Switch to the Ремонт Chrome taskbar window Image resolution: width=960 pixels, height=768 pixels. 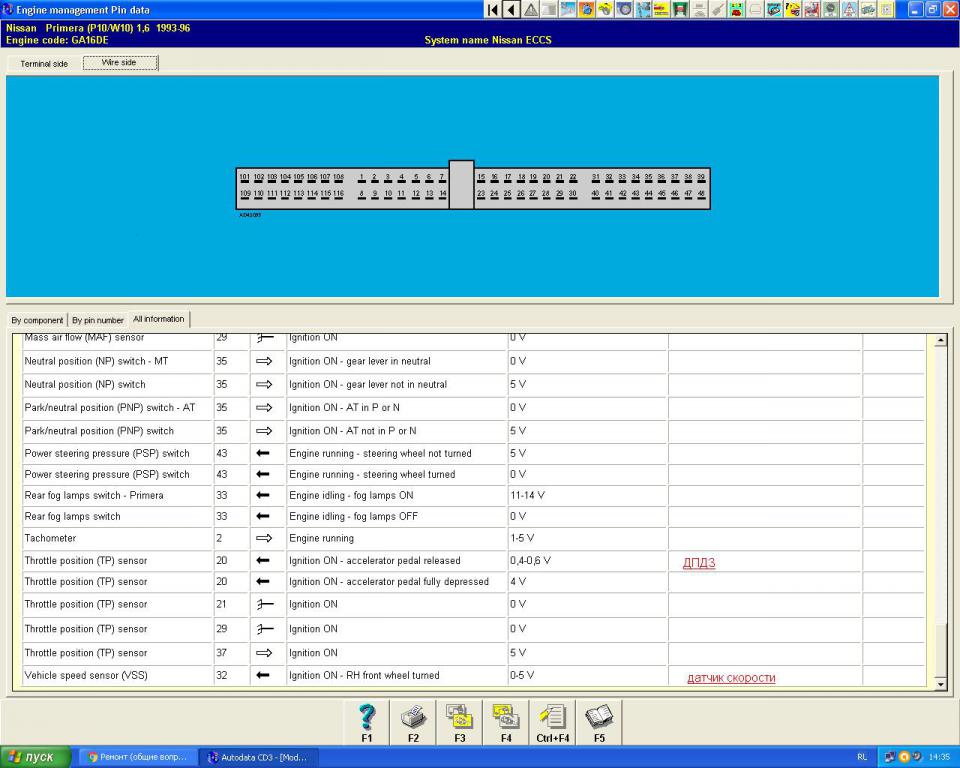coord(138,758)
